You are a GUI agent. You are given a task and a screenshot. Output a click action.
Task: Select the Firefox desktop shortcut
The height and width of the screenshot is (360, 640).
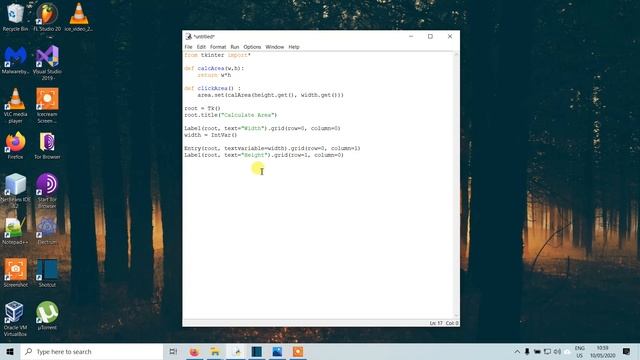coord(15,145)
